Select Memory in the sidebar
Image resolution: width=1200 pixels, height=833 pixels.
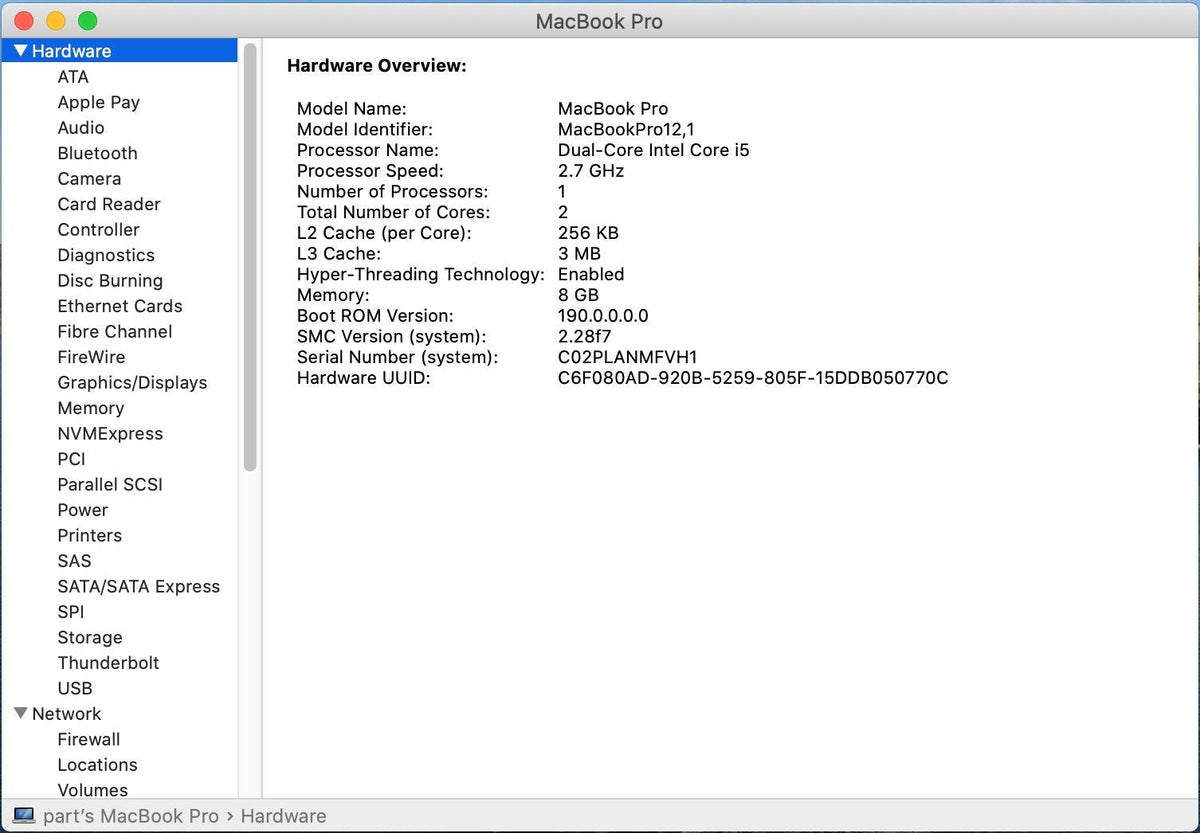91,408
